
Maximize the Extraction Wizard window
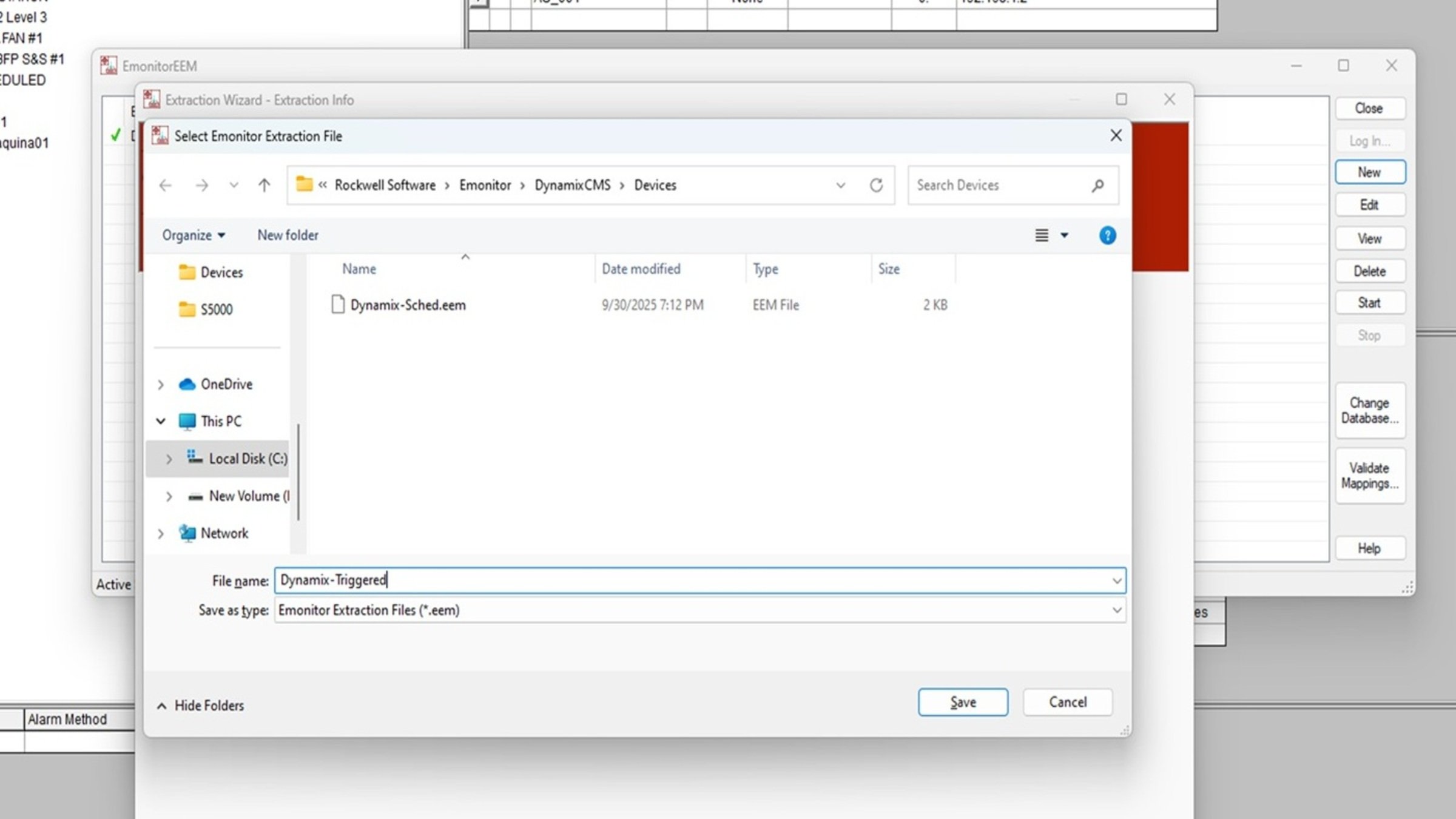[1121, 99]
